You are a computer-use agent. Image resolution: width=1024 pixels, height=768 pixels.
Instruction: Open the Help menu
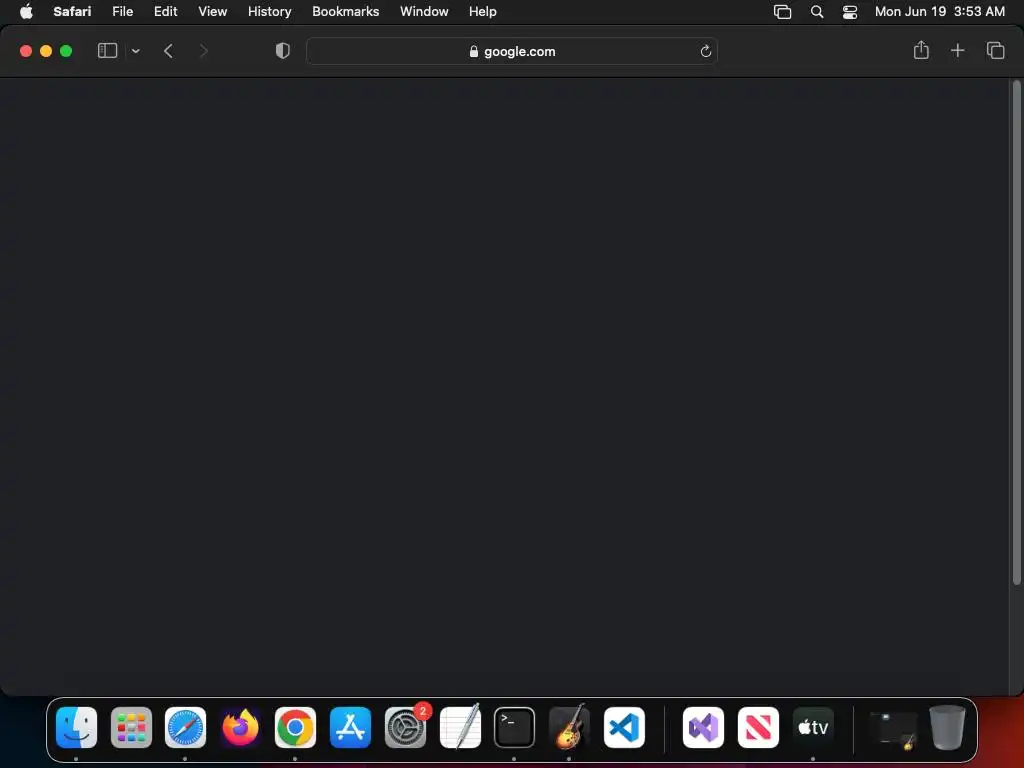click(x=483, y=11)
